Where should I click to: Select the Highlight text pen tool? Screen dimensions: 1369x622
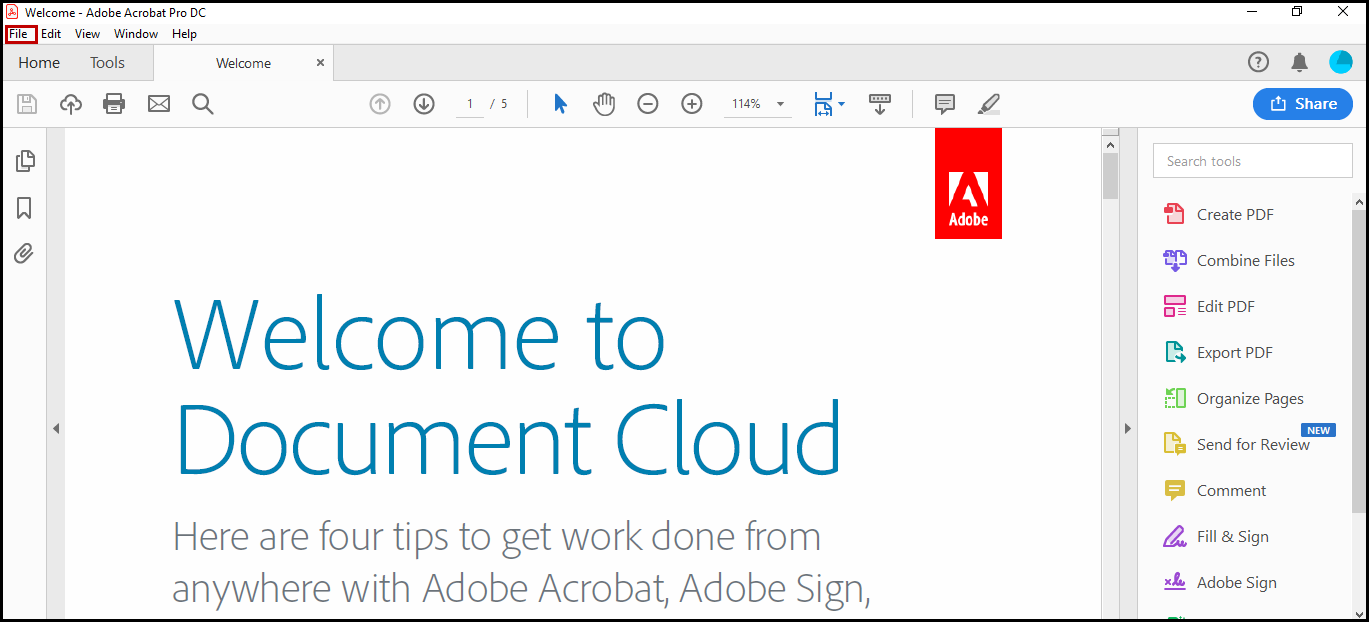coord(988,104)
